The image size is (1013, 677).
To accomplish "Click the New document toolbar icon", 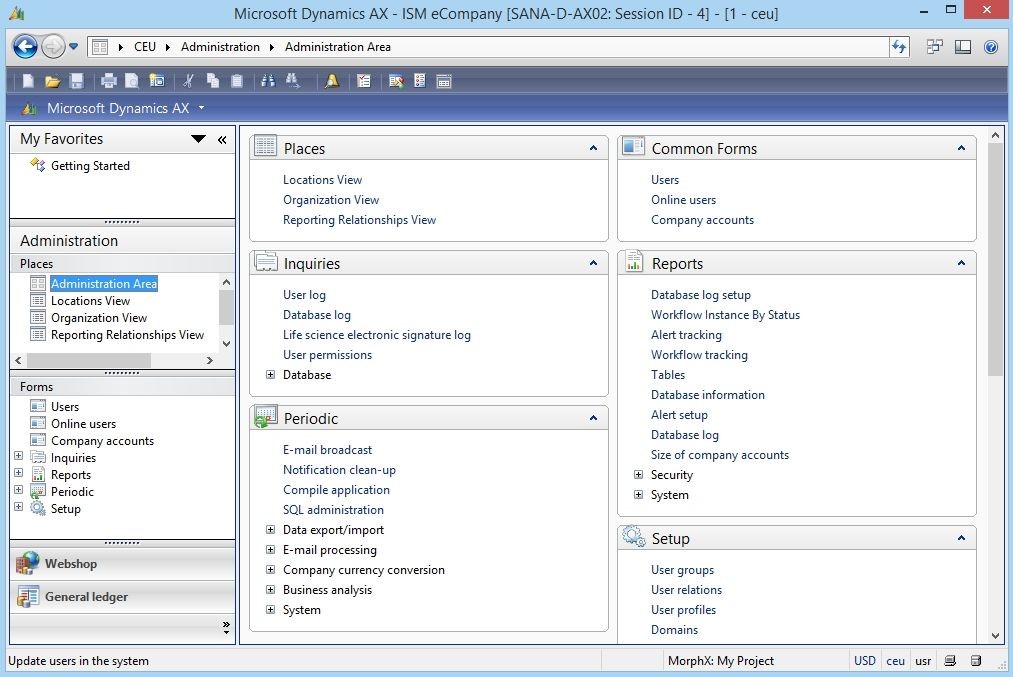I will click(28, 81).
